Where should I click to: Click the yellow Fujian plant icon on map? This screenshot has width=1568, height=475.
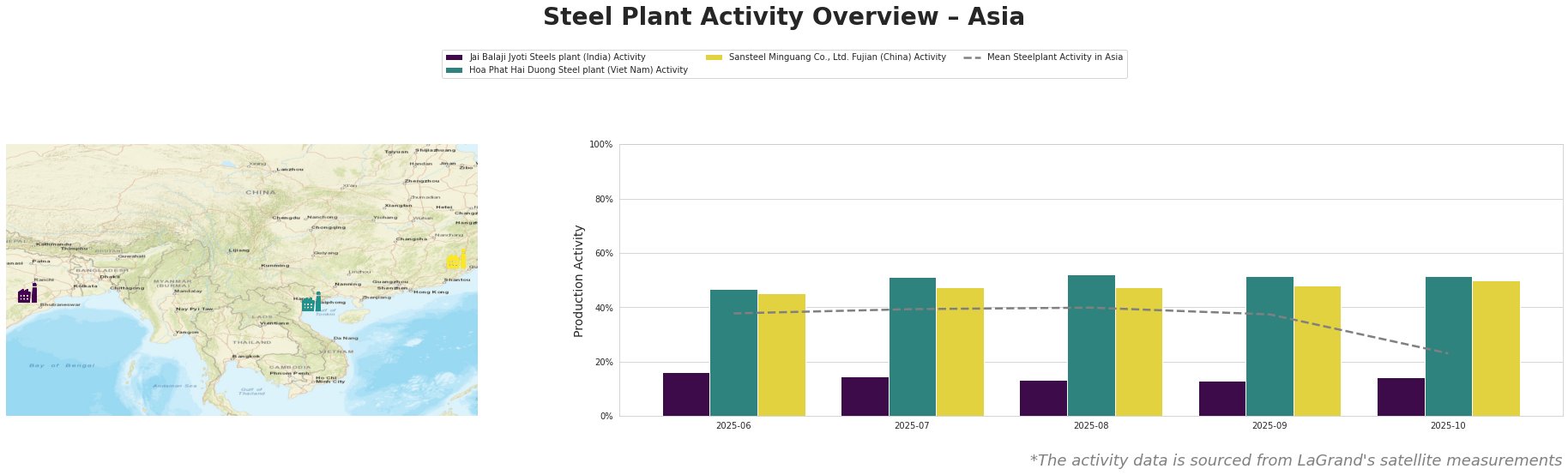(x=456, y=260)
